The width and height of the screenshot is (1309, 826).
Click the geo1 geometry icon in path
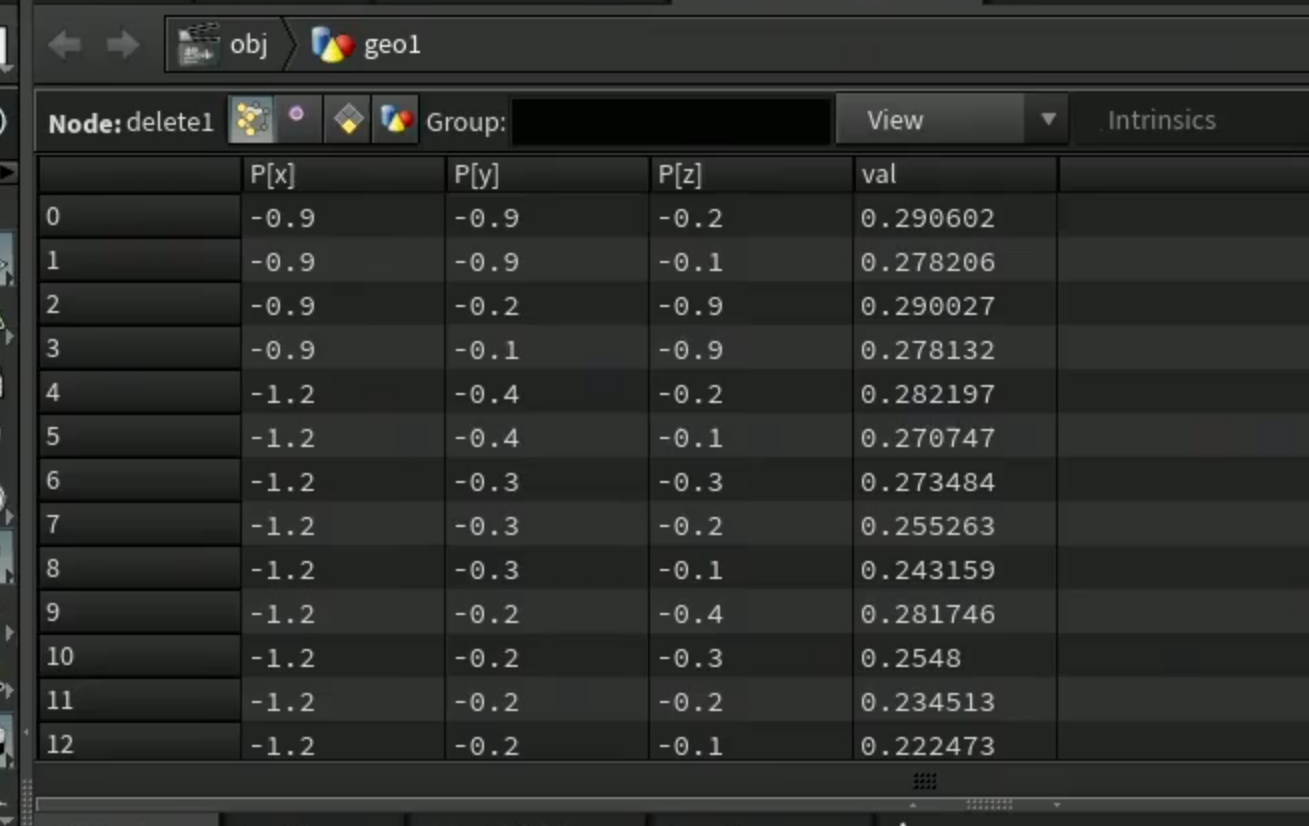click(332, 45)
